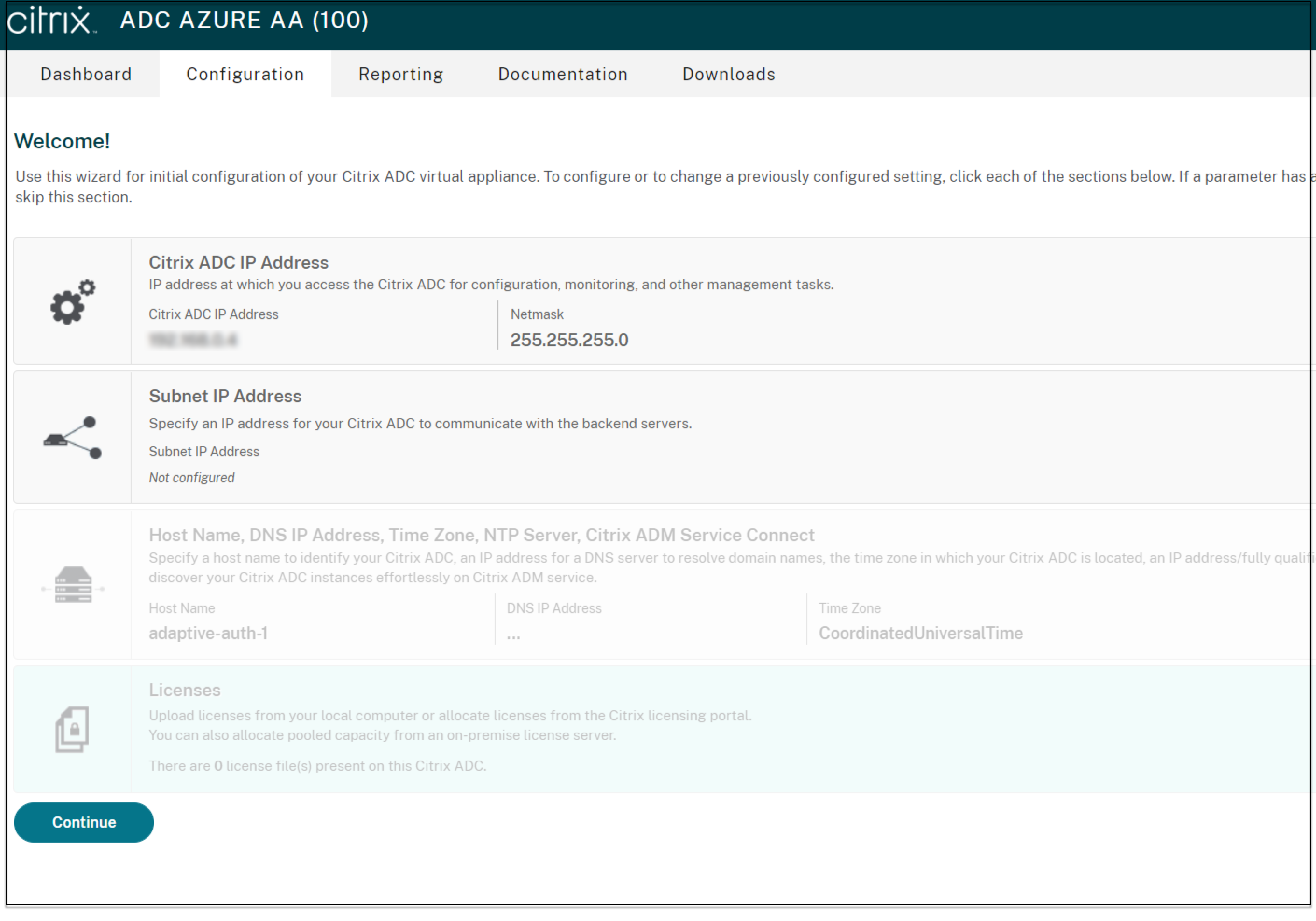Open the Downloads tab
The height and width of the screenshot is (921, 1316).
(728, 74)
